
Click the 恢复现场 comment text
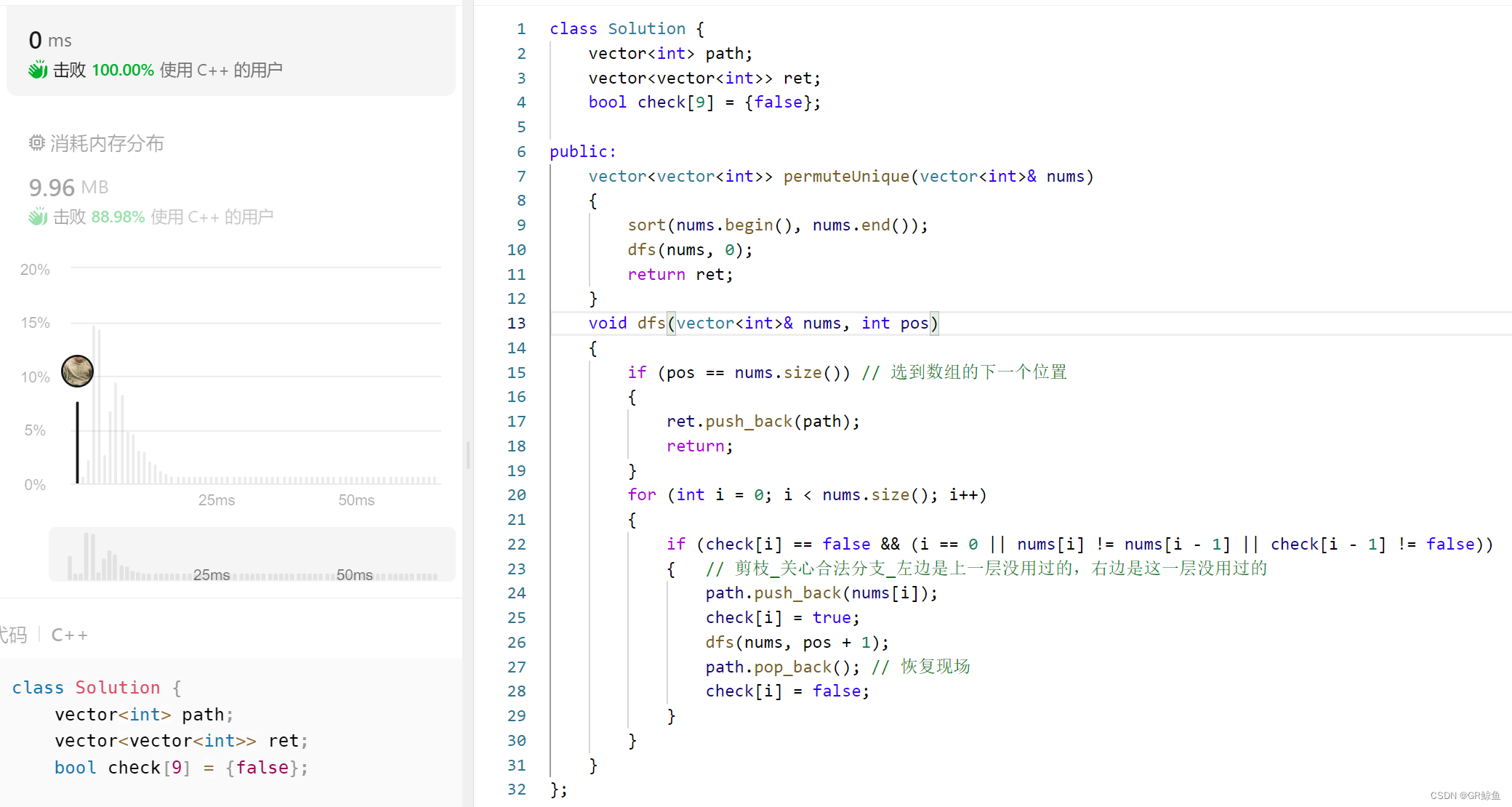pyautogui.click(x=935, y=667)
